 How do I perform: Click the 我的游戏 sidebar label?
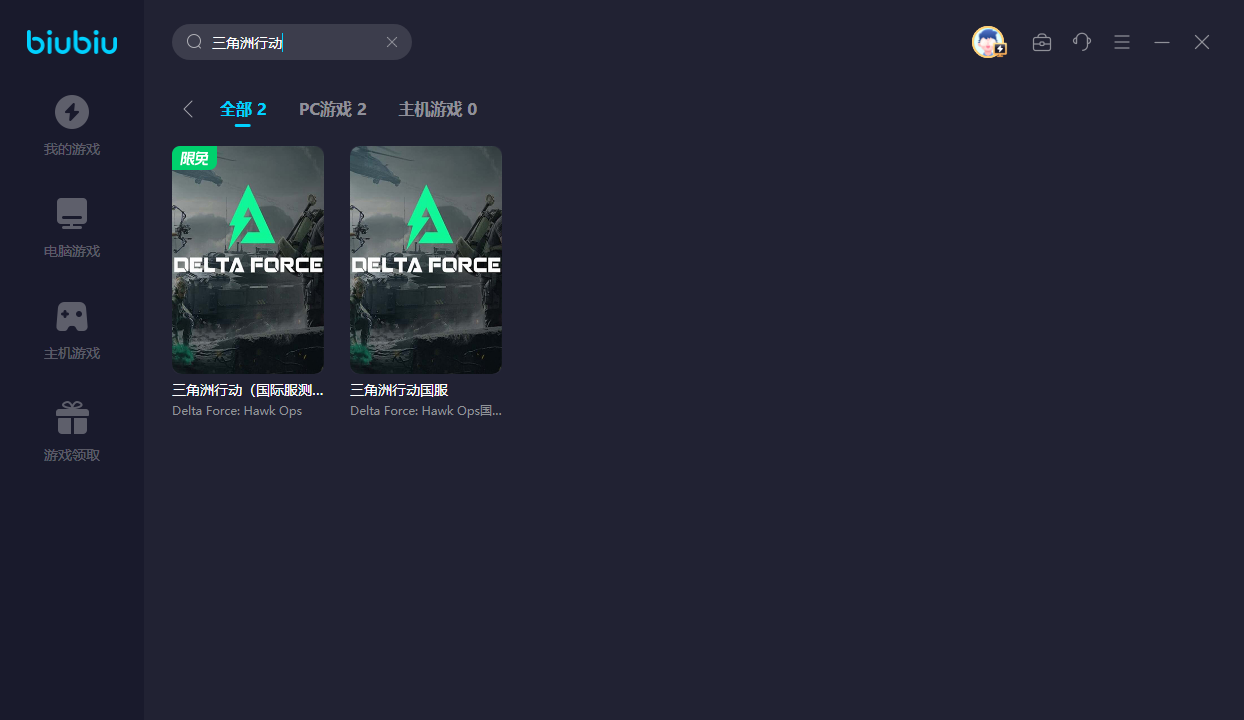tap(72, 150)
